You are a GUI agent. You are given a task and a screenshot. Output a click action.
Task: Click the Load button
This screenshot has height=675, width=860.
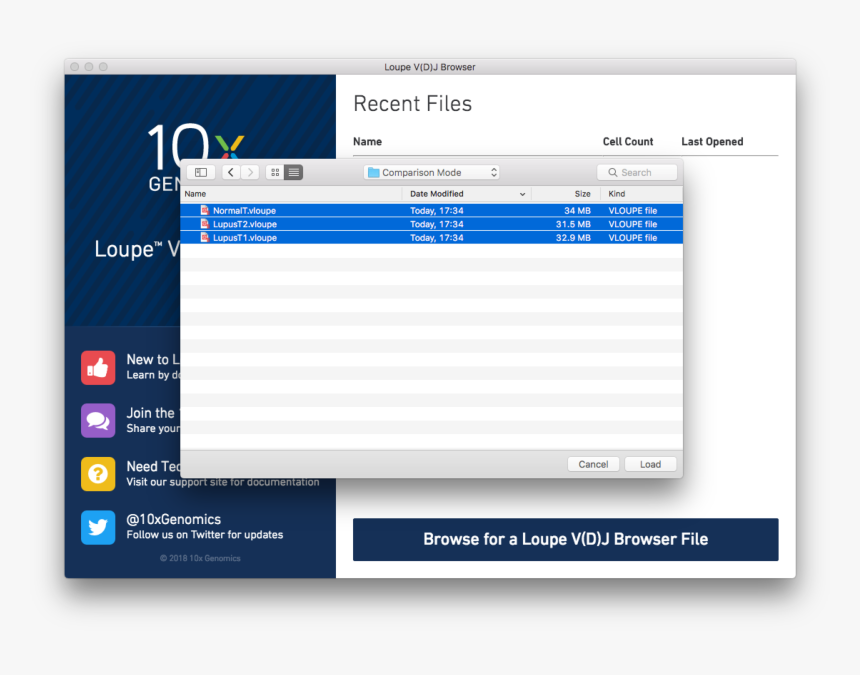pos(650,463)
